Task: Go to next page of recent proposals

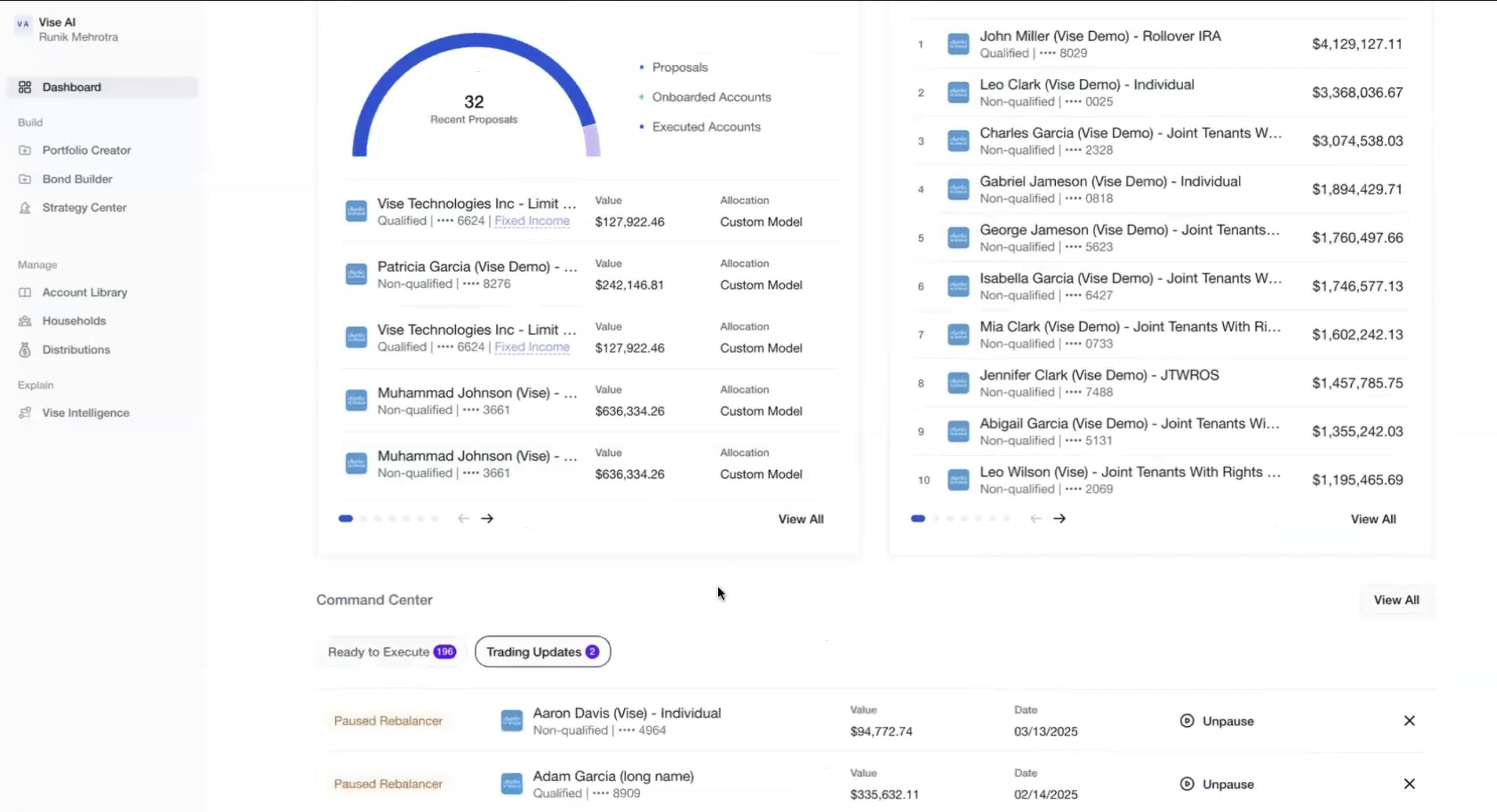Action: point(487,519)
